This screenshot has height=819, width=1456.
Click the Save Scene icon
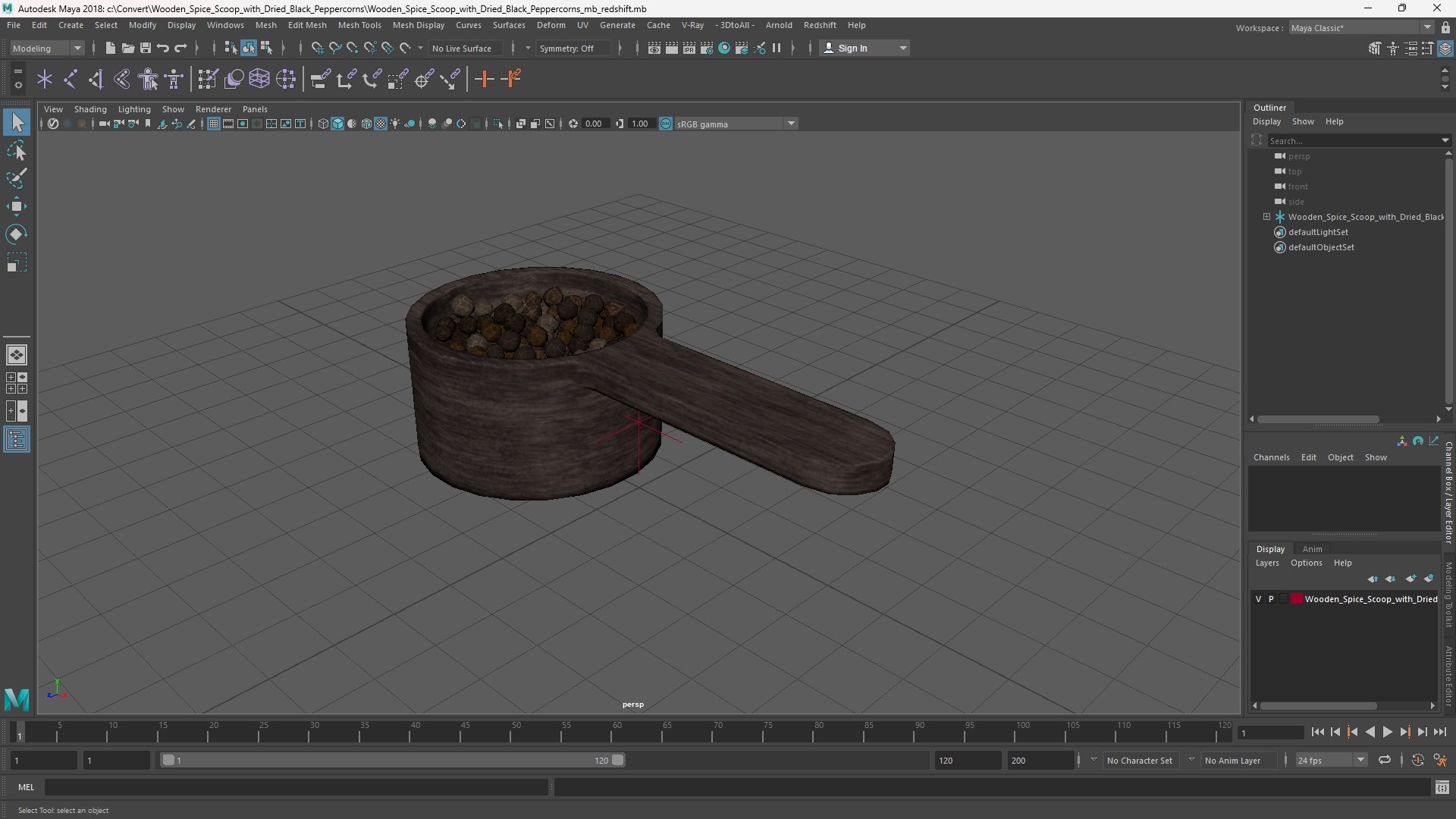(x=145, y=48)
